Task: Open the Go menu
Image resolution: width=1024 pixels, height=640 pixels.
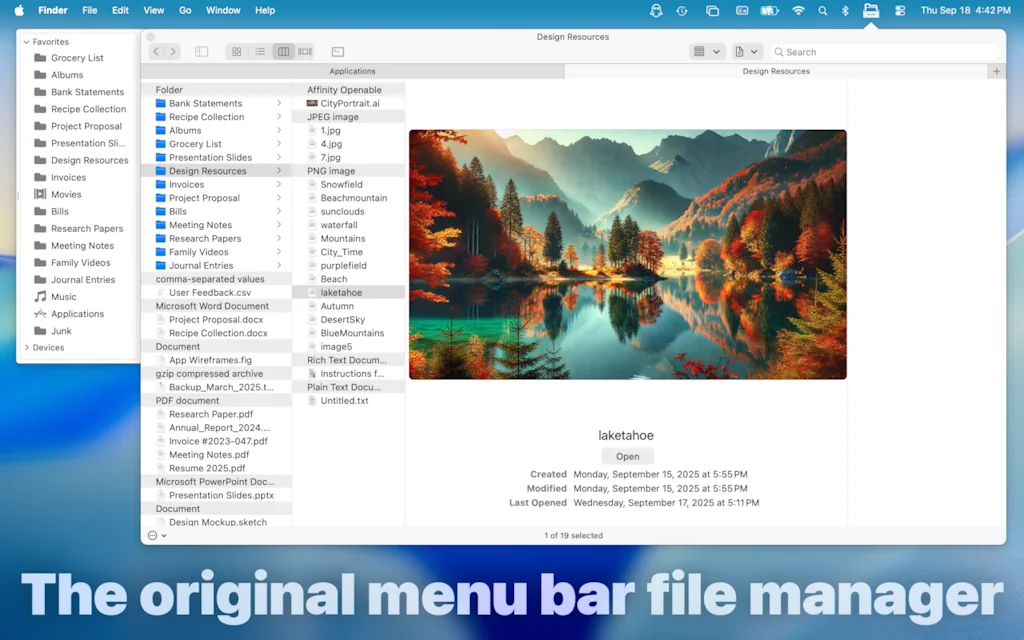Action: pyautogui.click(x=186, y=10)
